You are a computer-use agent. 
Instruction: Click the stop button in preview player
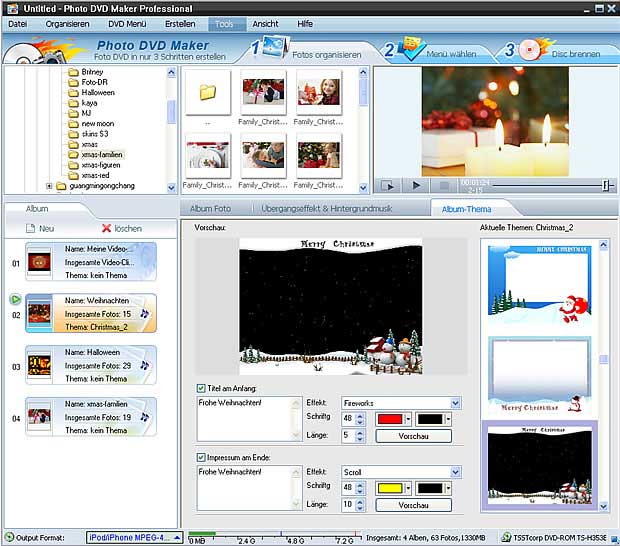click(x=444, y=185)
